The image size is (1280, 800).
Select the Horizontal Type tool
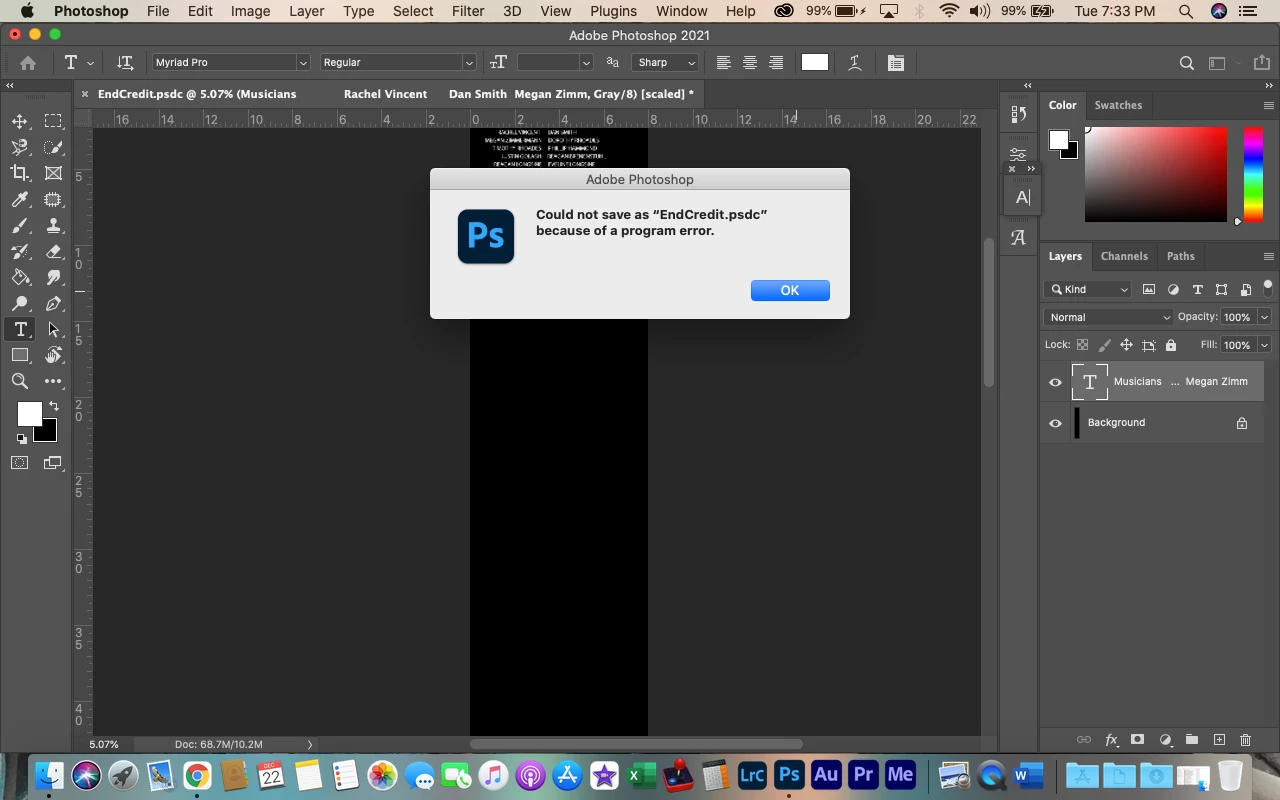20,329
